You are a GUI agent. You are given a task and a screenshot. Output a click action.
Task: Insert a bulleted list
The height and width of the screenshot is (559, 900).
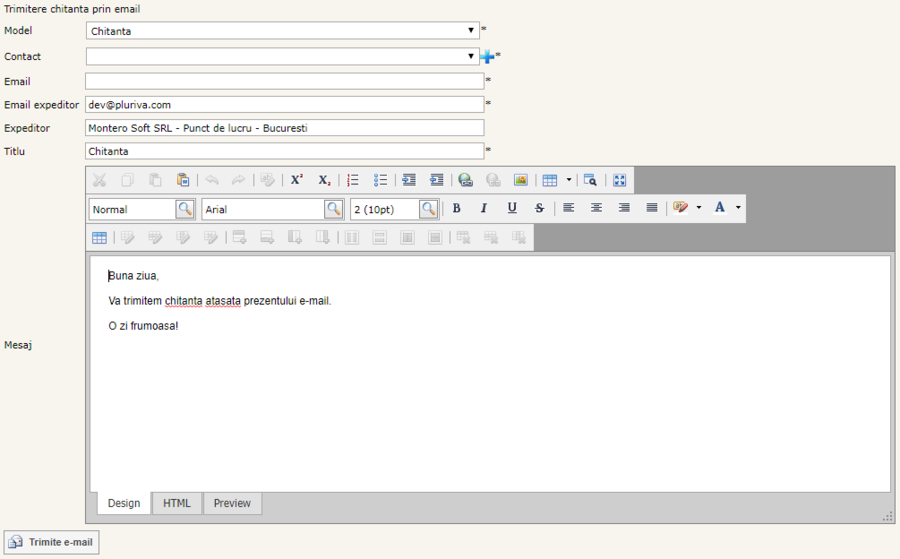[380, 180]
